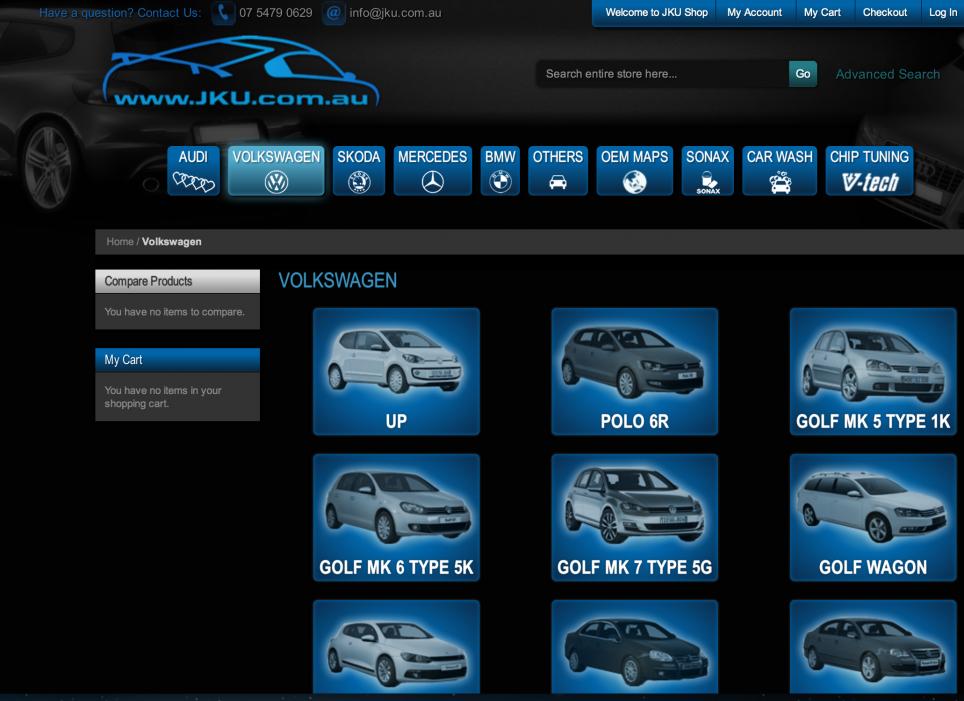Open the Advanced Search link
The height and width of the screenshot is (701, 964).
(888, 74)
